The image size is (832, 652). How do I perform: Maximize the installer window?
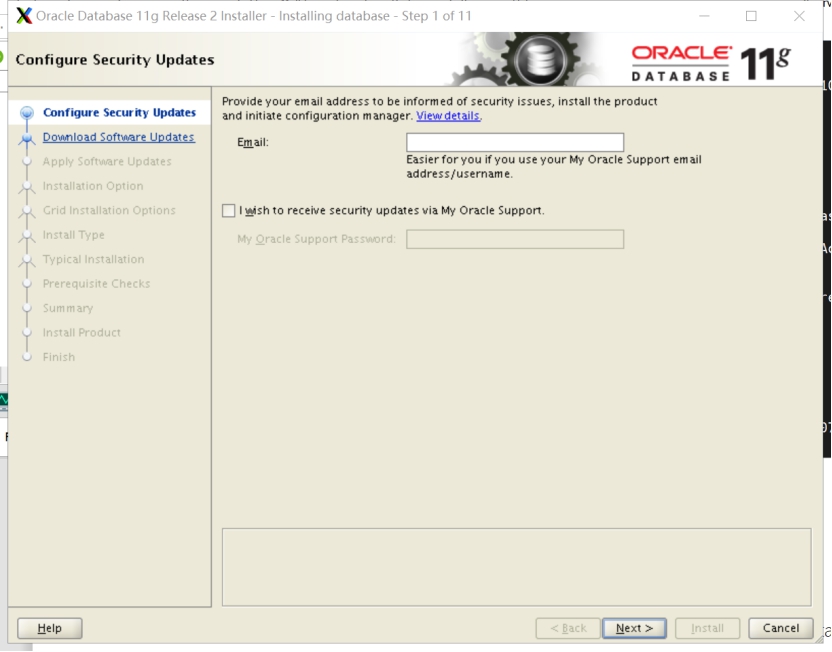click(x=751, y=16)
